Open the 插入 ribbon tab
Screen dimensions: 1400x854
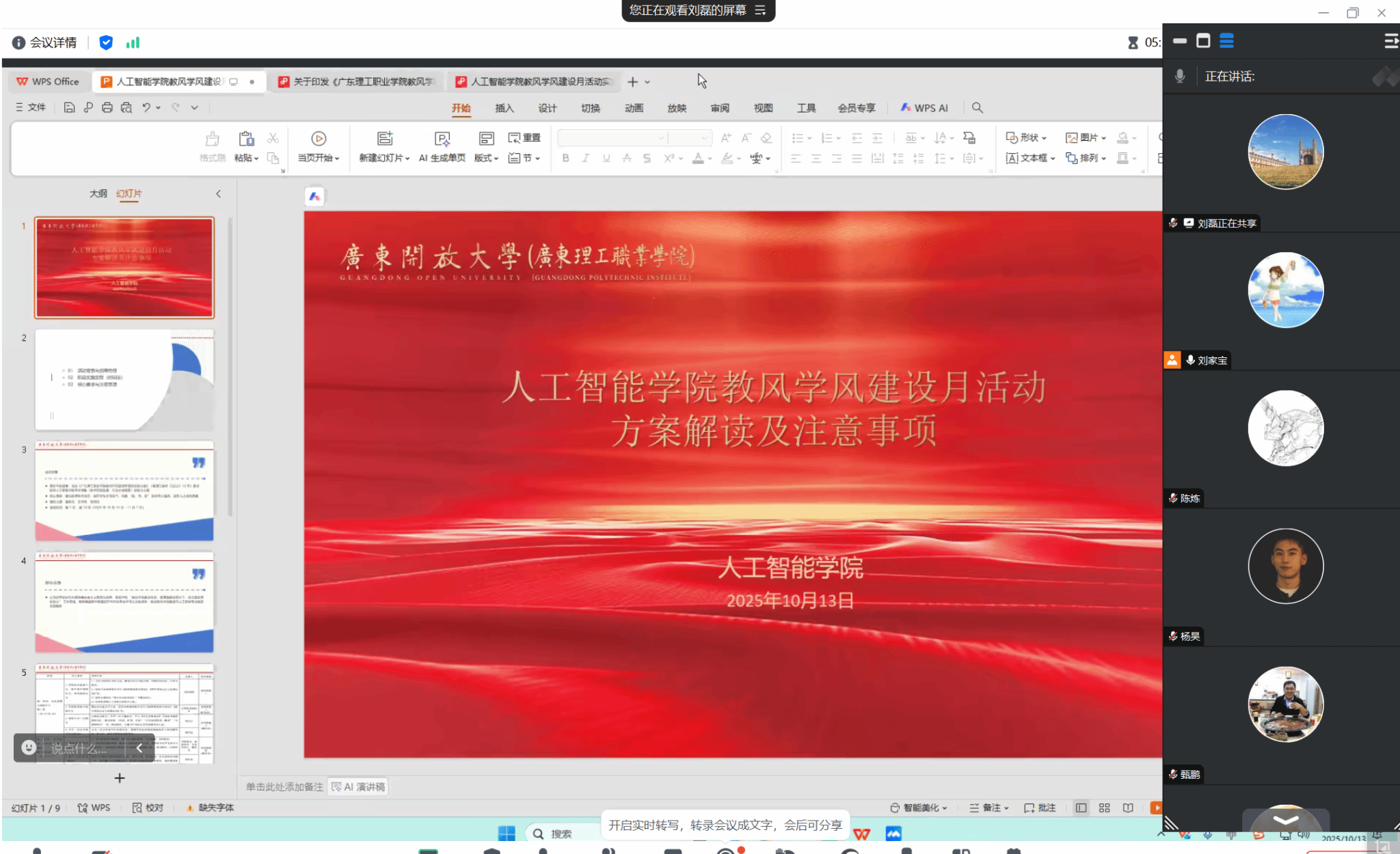pos(504,108)
